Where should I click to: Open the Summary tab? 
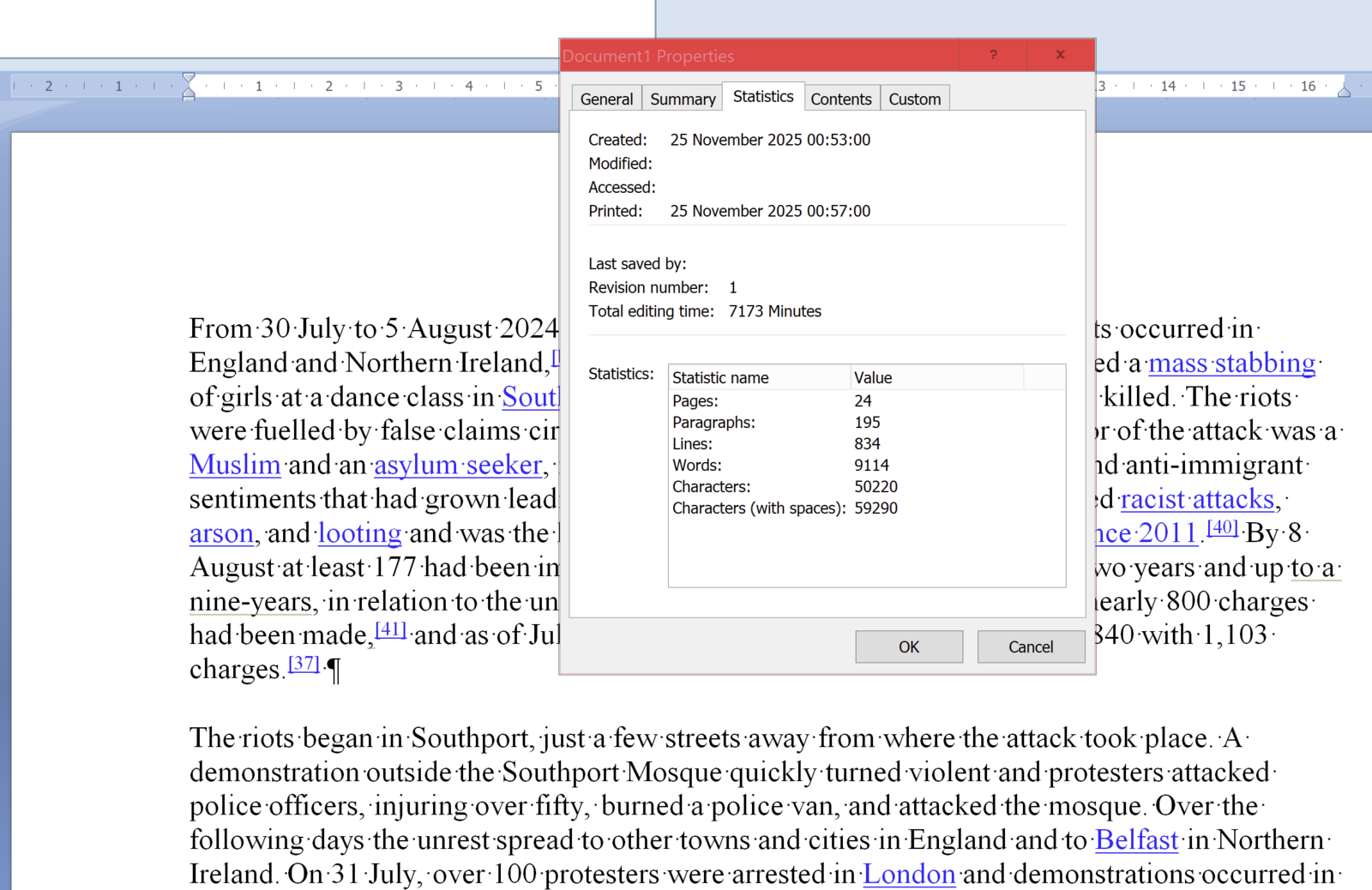click(x=683, y=99)
